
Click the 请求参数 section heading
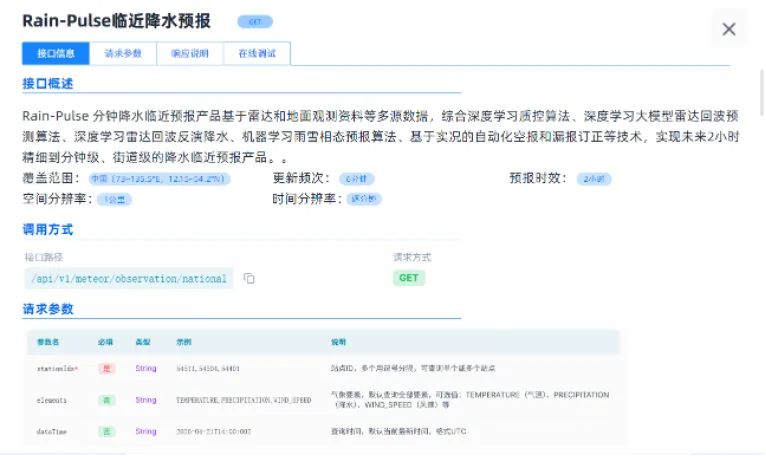coord(48,309)
